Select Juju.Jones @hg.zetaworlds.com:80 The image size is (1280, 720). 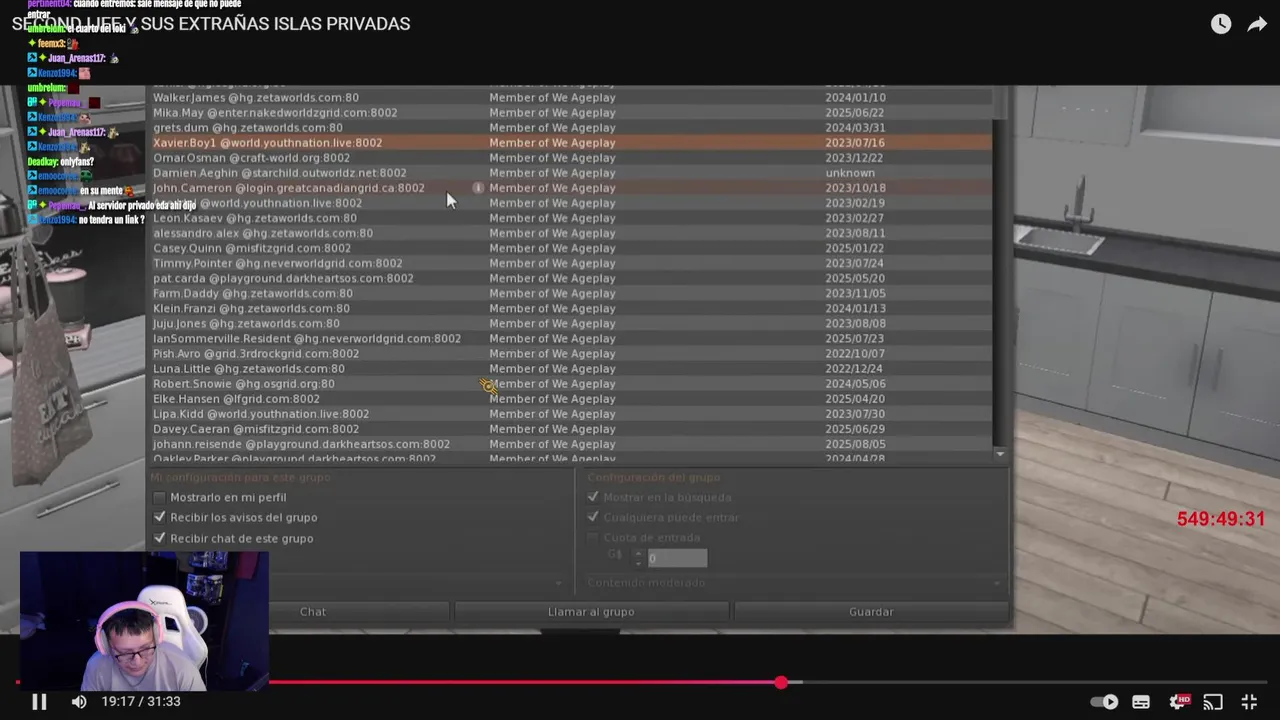(x=571, y=323)
